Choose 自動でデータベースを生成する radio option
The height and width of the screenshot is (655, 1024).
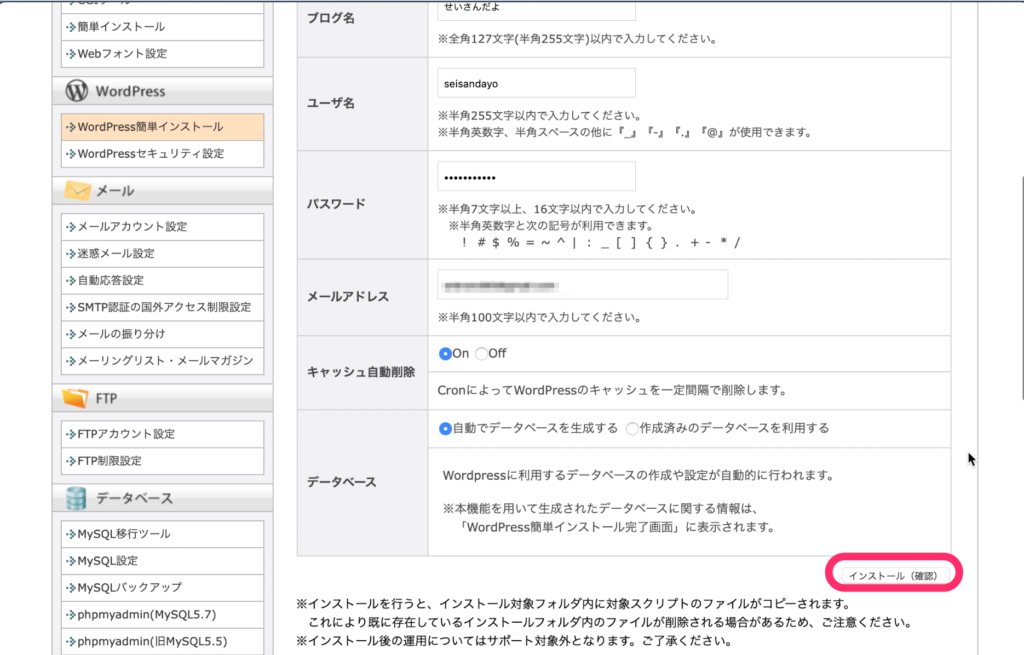click(x=446, y=428)
